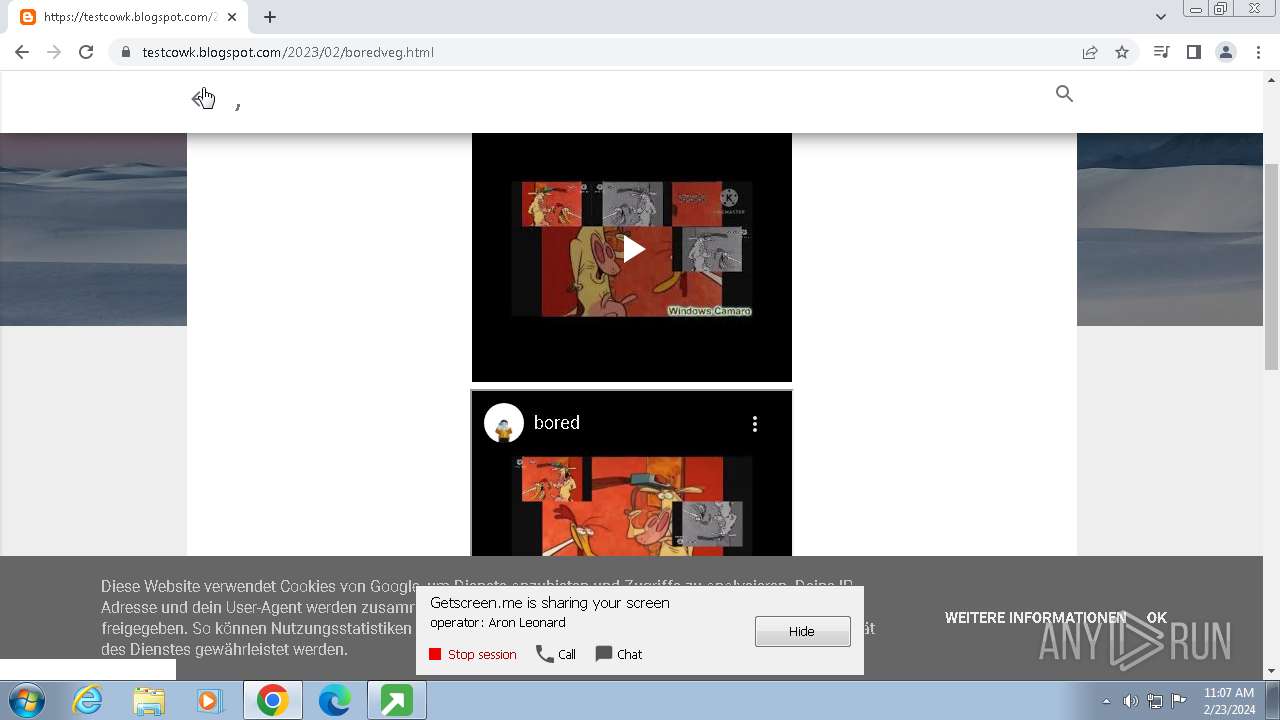Click the Show desktop strip at the taskbar end

[1273, 701]
